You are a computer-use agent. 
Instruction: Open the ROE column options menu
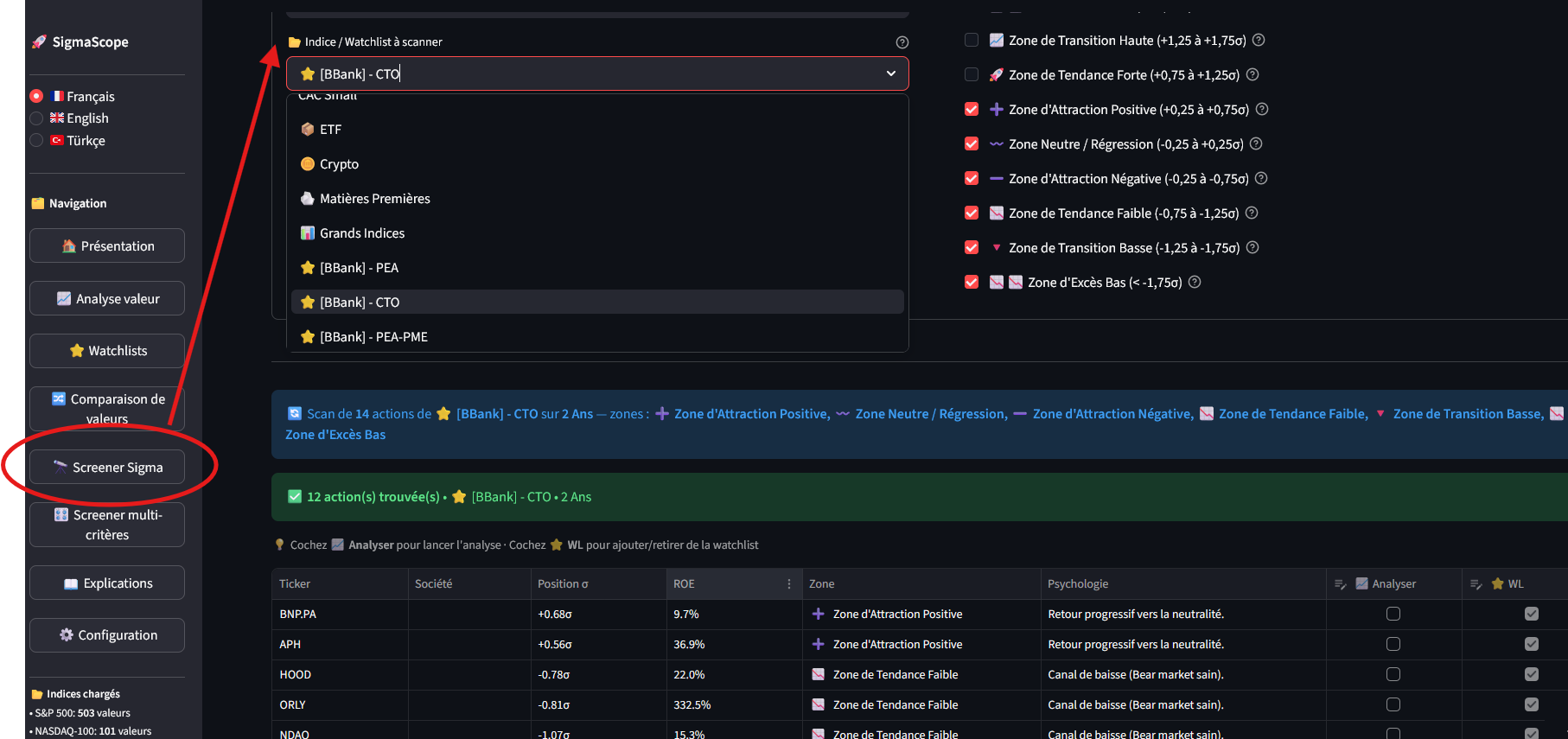click(788, 584)
